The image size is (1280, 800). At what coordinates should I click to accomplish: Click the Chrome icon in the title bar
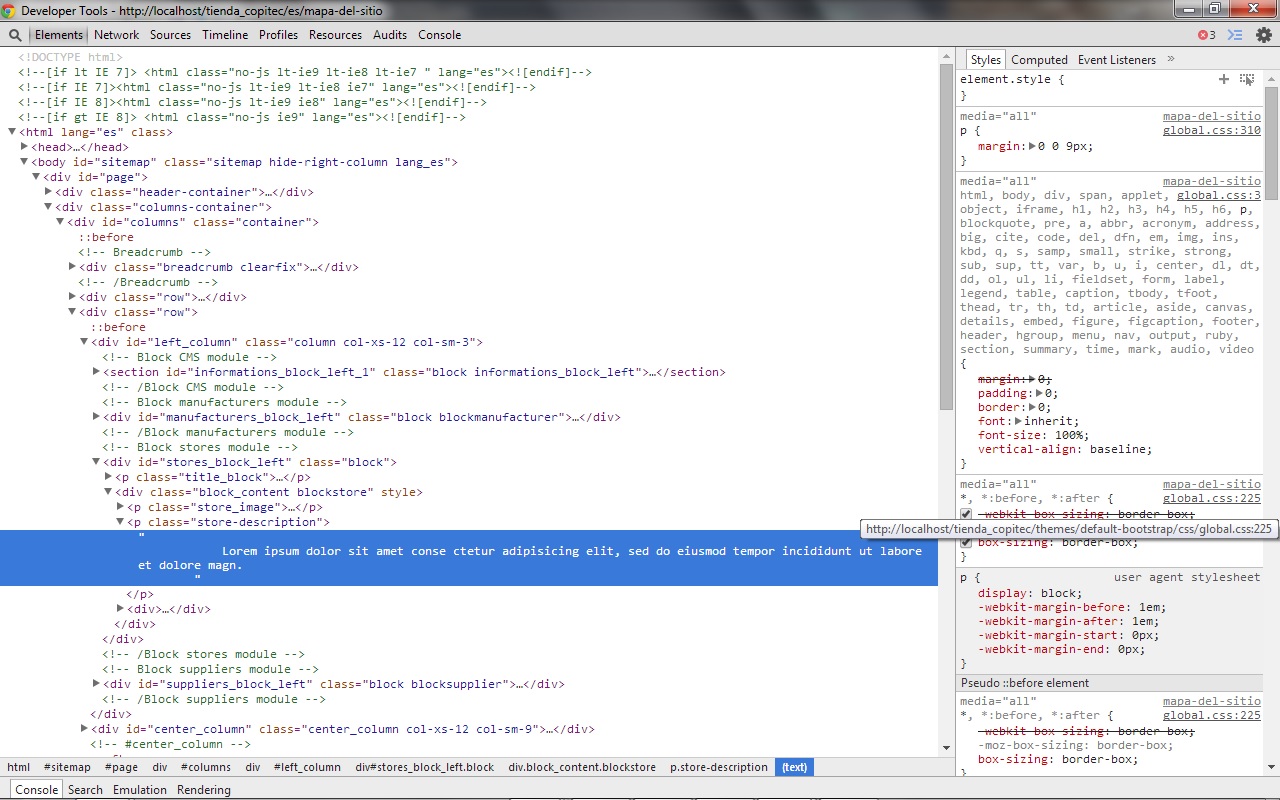click(9, 11)
